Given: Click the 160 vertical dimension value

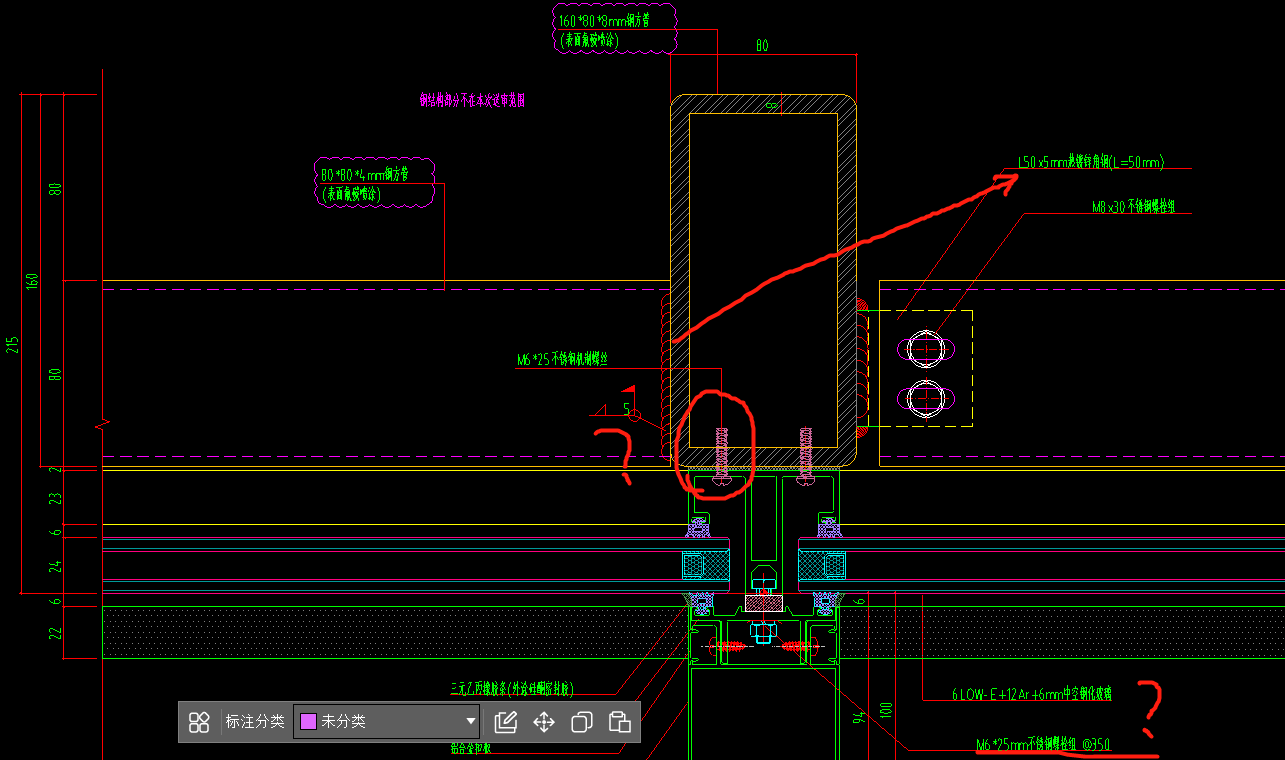Looking at the screenshot, I should coord(32,281).
